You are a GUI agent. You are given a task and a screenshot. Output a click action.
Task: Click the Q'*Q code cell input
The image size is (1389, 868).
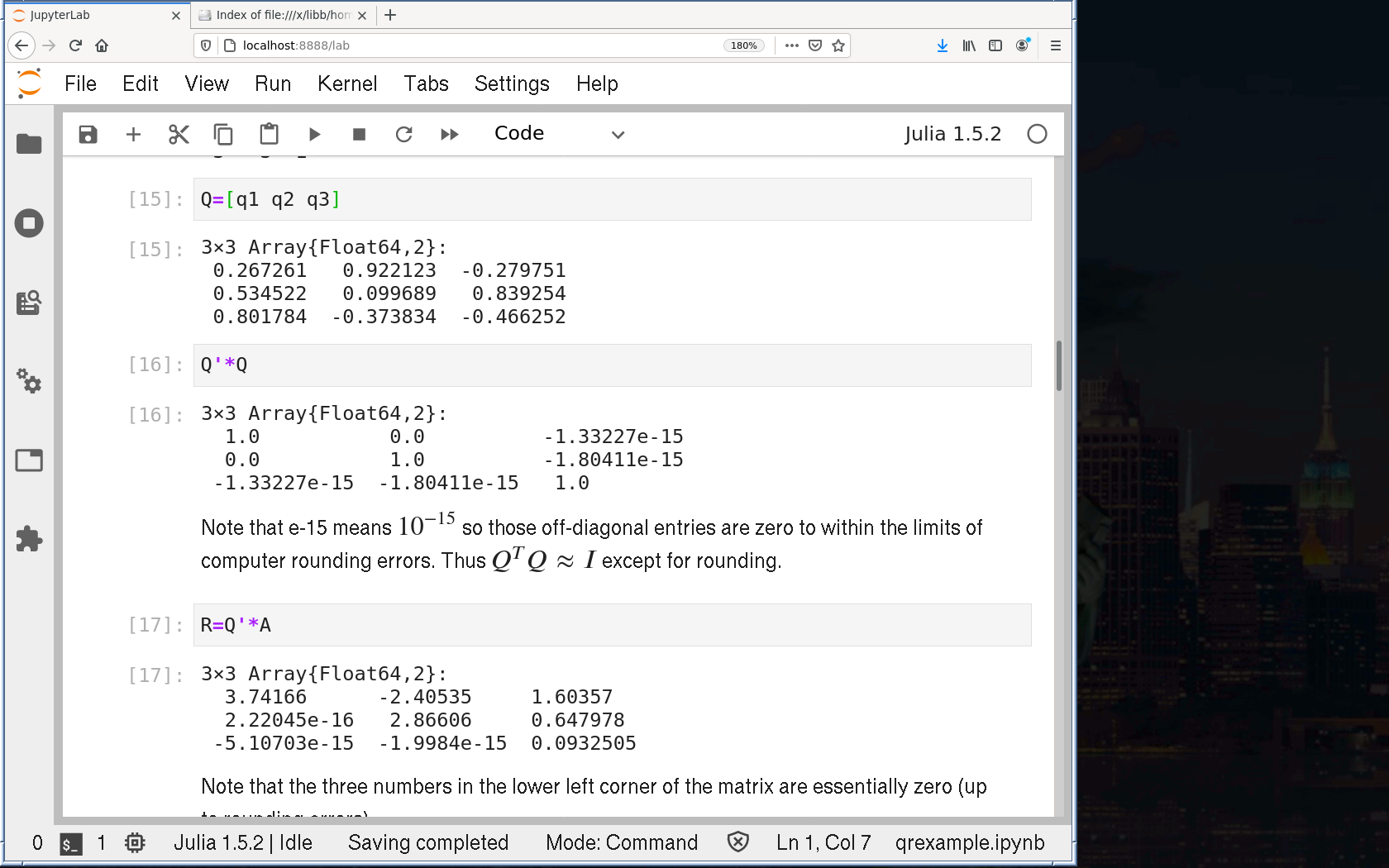click(x=612, y=365)
